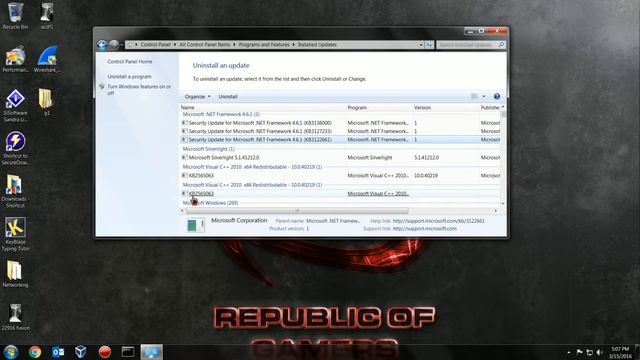Open the Organize dropdown menu

pos(198,97)
